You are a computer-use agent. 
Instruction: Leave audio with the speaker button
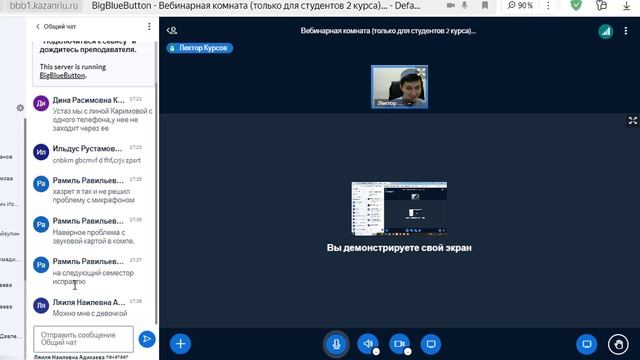[367, 344]
